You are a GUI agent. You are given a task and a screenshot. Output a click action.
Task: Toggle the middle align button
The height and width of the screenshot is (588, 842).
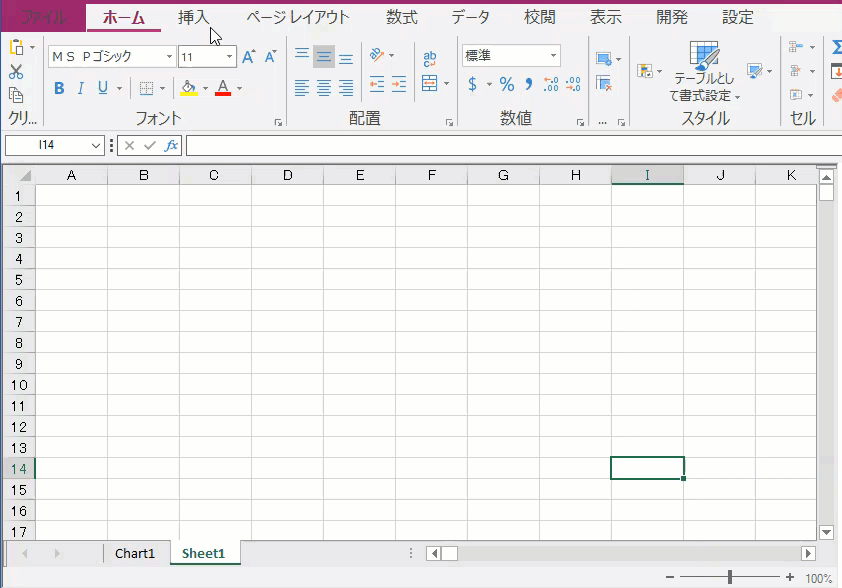click(x=324, y=58)
